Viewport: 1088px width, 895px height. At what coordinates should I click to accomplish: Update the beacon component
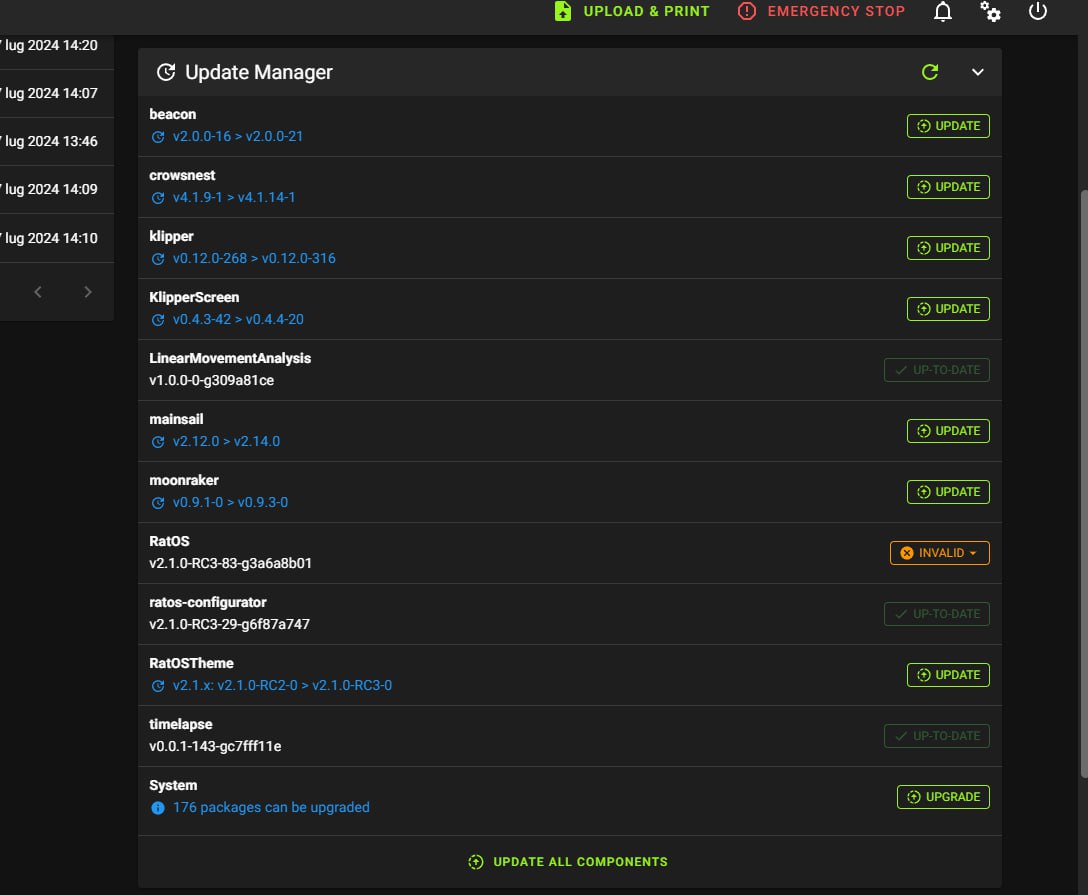[948, 126]
